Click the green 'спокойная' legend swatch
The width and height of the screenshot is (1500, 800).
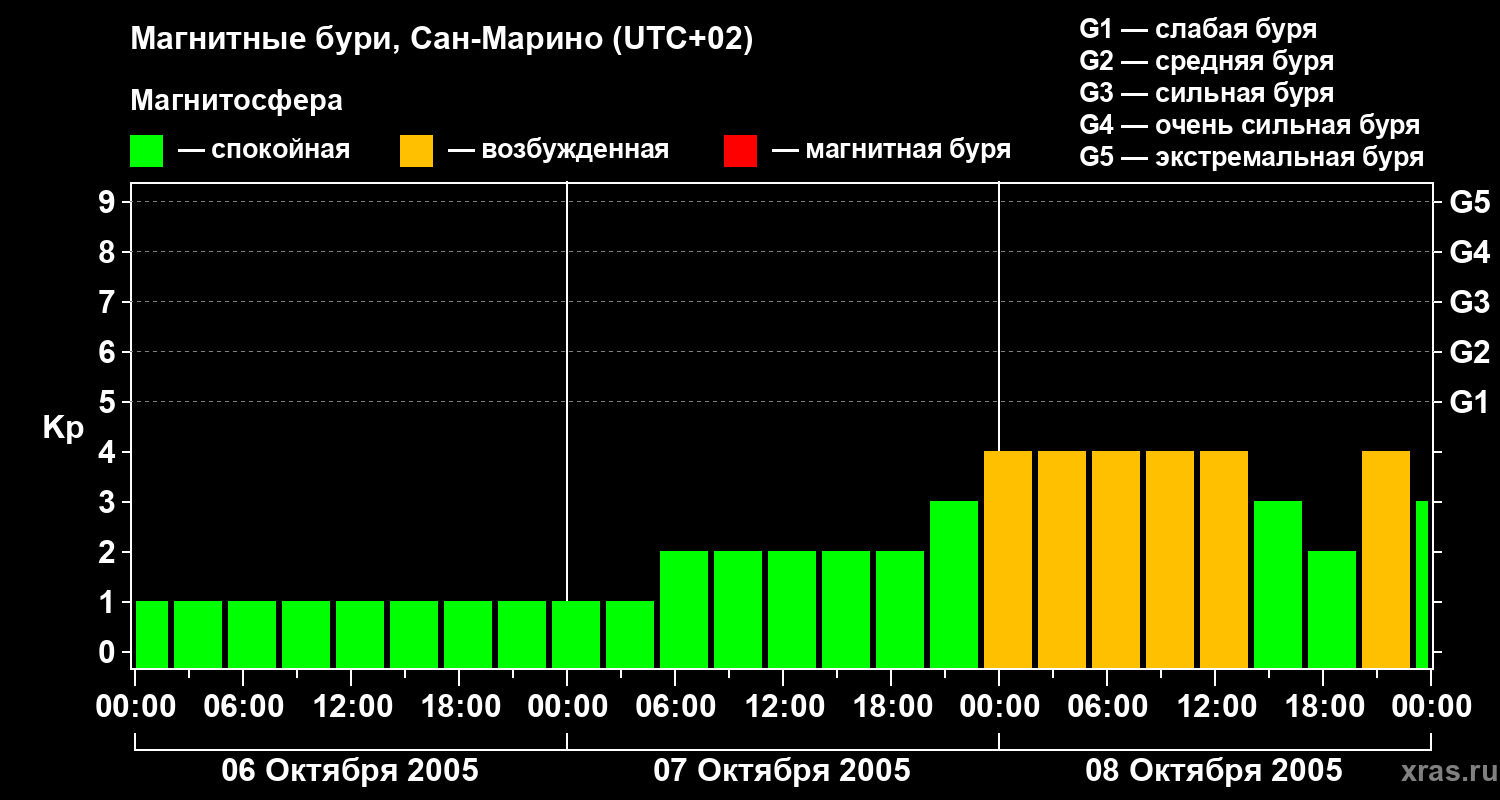(x=147, y=151)
